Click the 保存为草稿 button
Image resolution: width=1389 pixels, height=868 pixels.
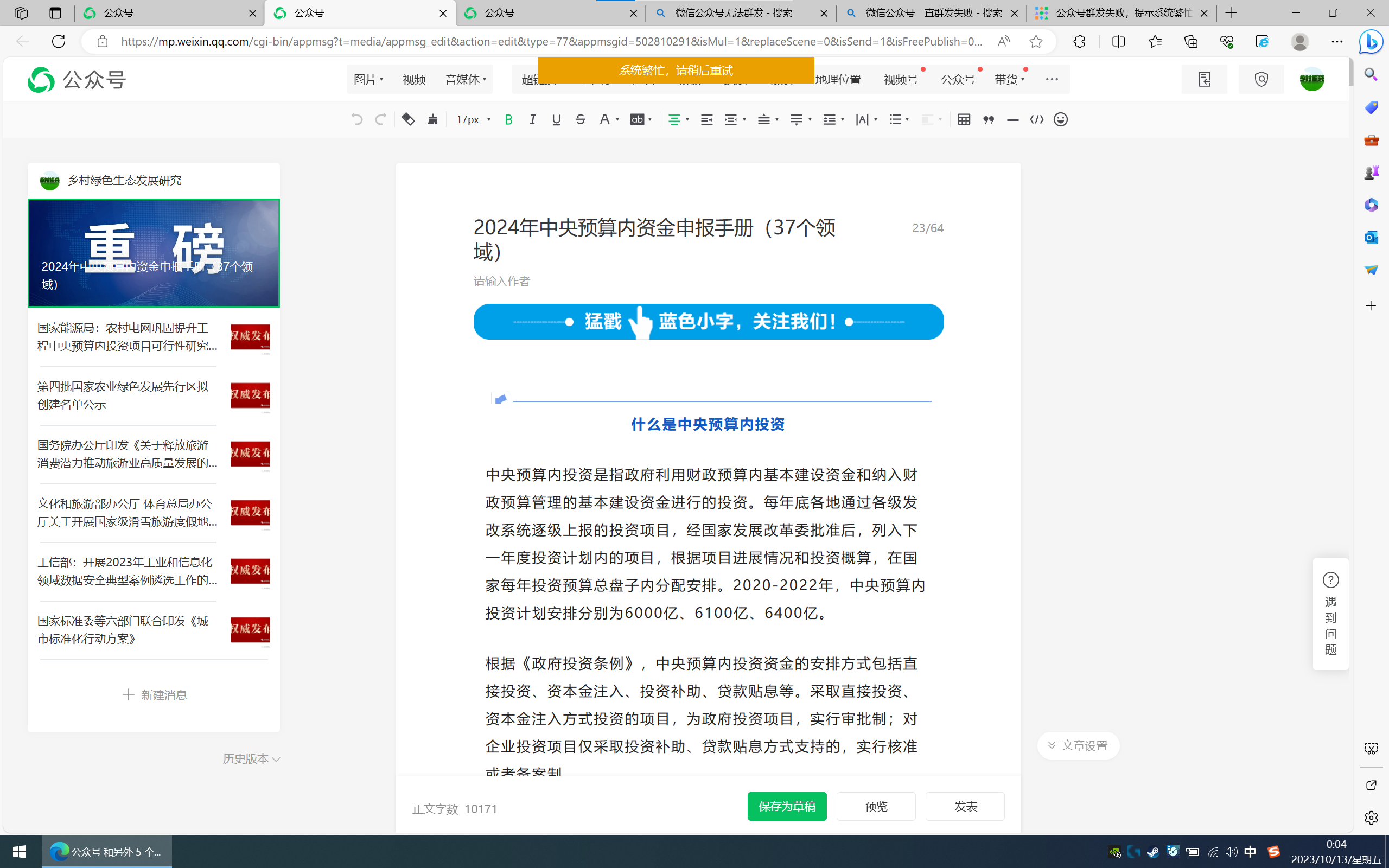click(x=787, y=807)
